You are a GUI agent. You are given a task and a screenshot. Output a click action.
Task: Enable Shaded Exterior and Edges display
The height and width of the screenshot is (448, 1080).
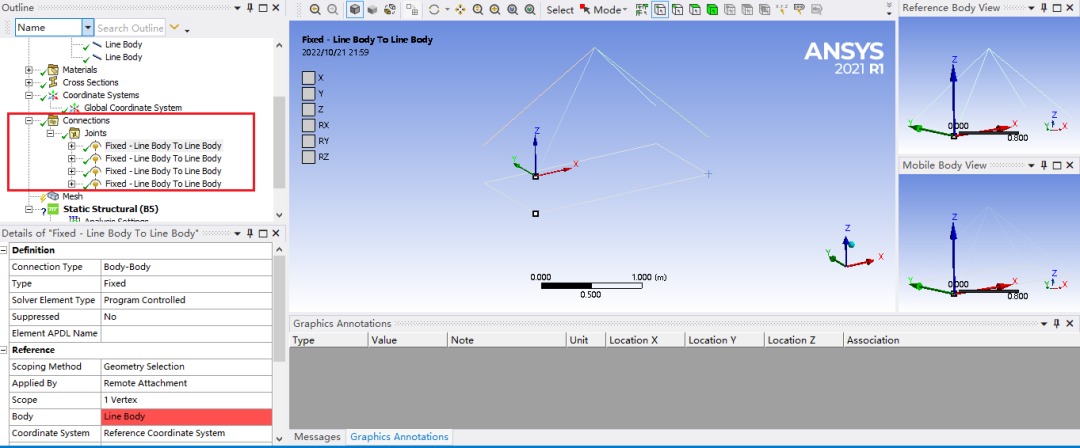[x=355, y=10]
